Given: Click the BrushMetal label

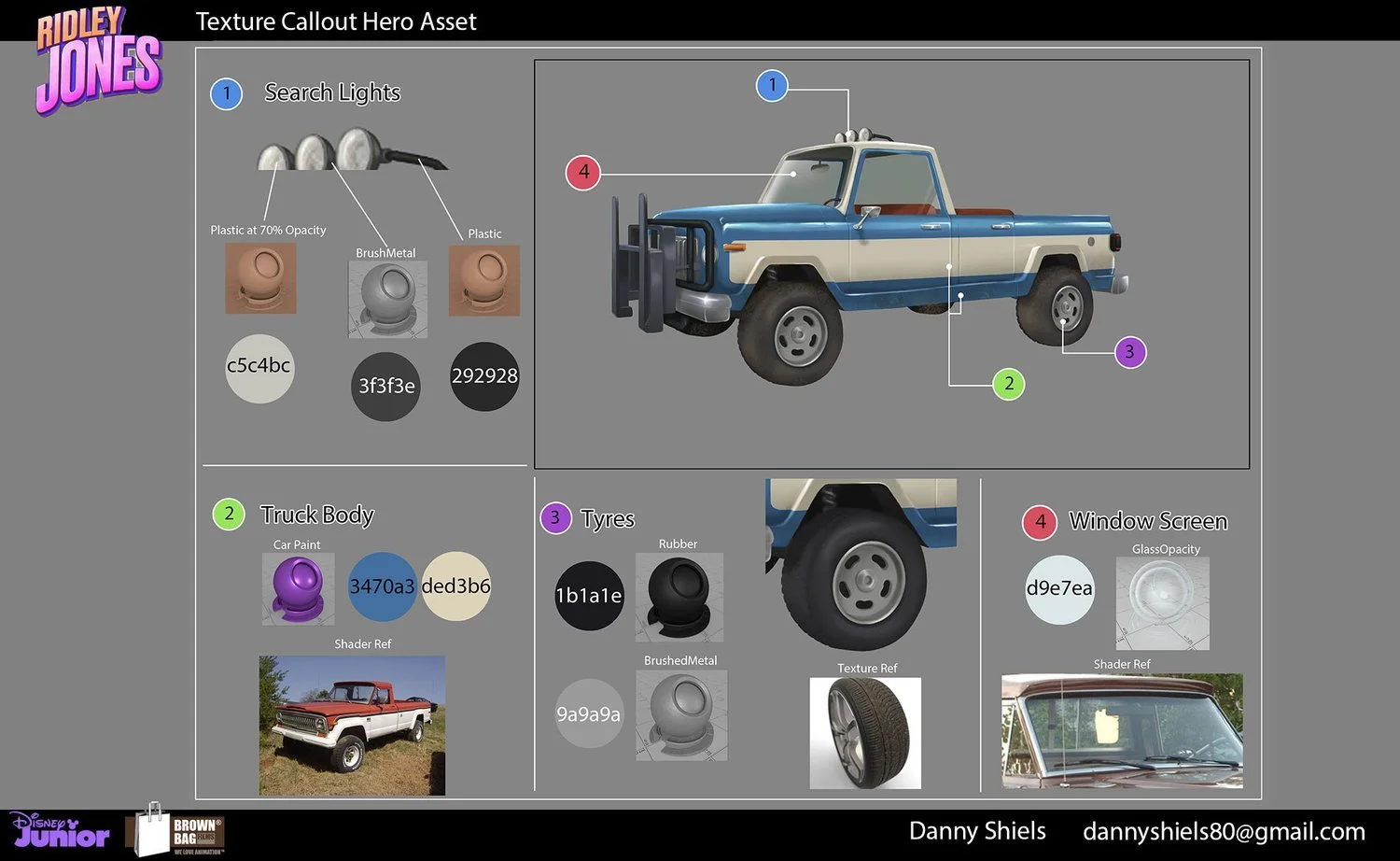Looking at the screenshot, I should click(385, 253).
